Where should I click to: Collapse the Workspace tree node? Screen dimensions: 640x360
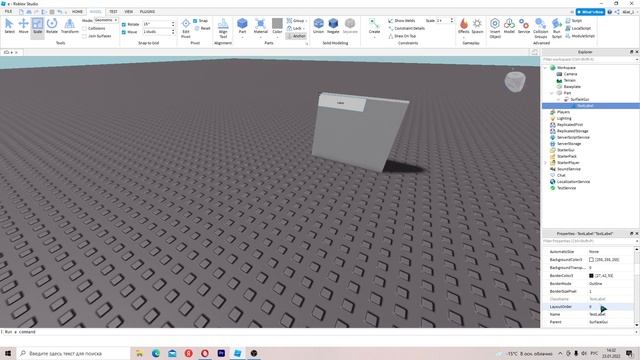click(545, 67)
